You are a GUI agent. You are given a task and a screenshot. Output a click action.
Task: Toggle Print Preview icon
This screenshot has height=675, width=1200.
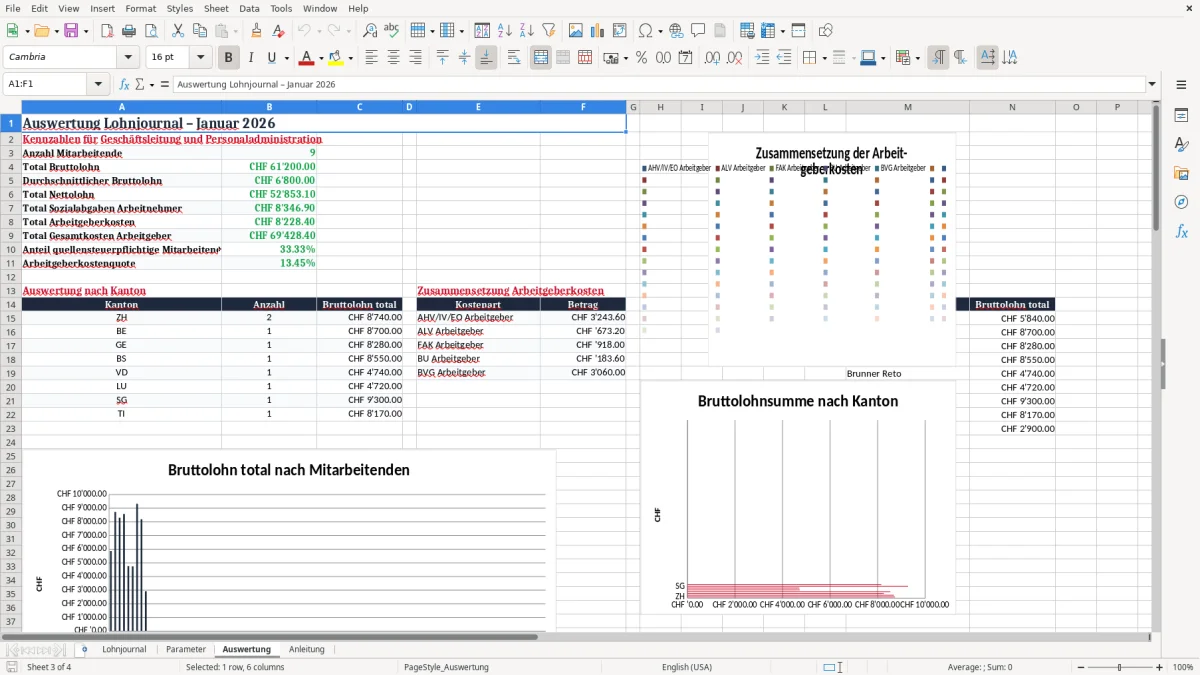pos(151,31)
